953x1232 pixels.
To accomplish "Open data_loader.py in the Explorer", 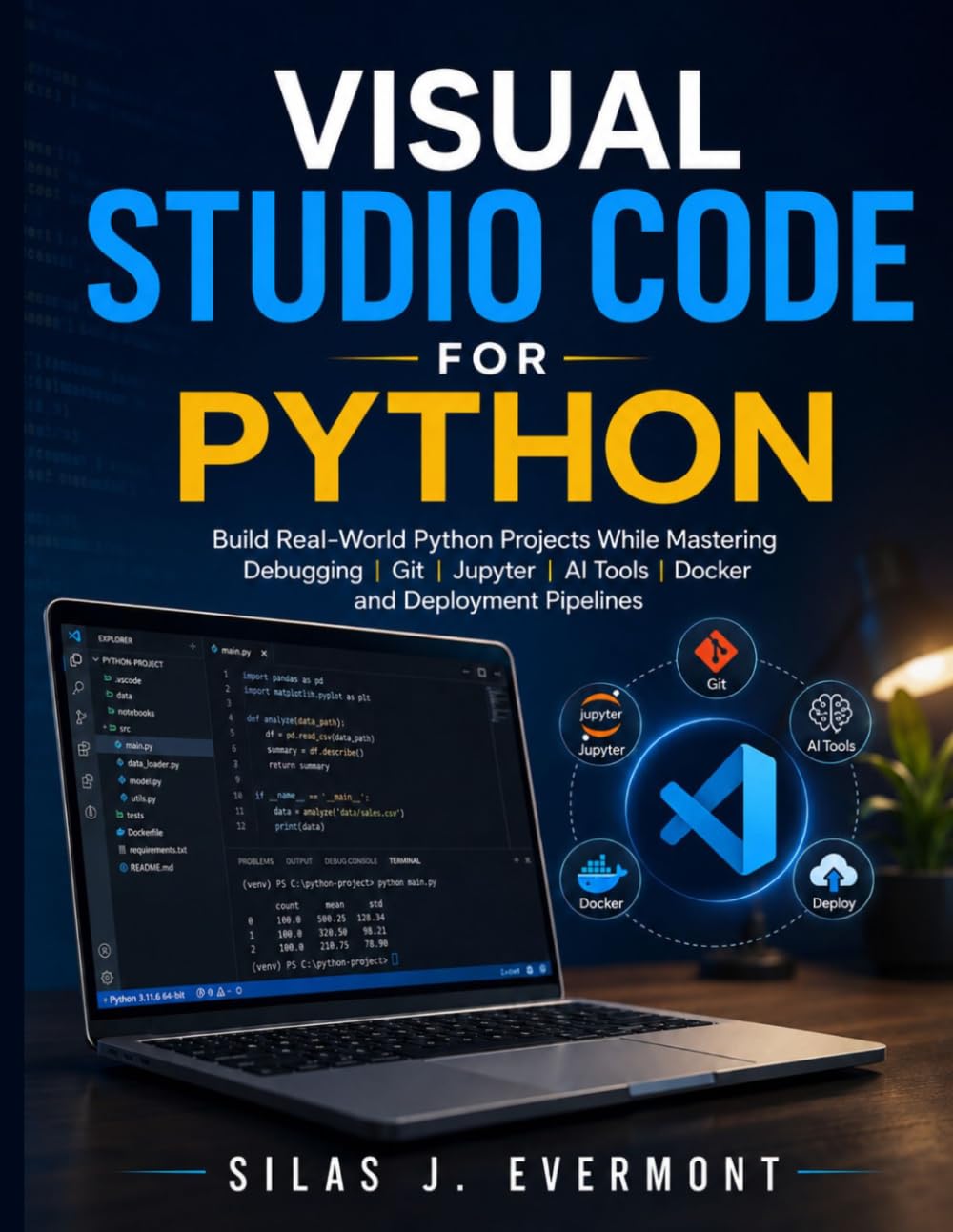I will (x=152, y=763).
